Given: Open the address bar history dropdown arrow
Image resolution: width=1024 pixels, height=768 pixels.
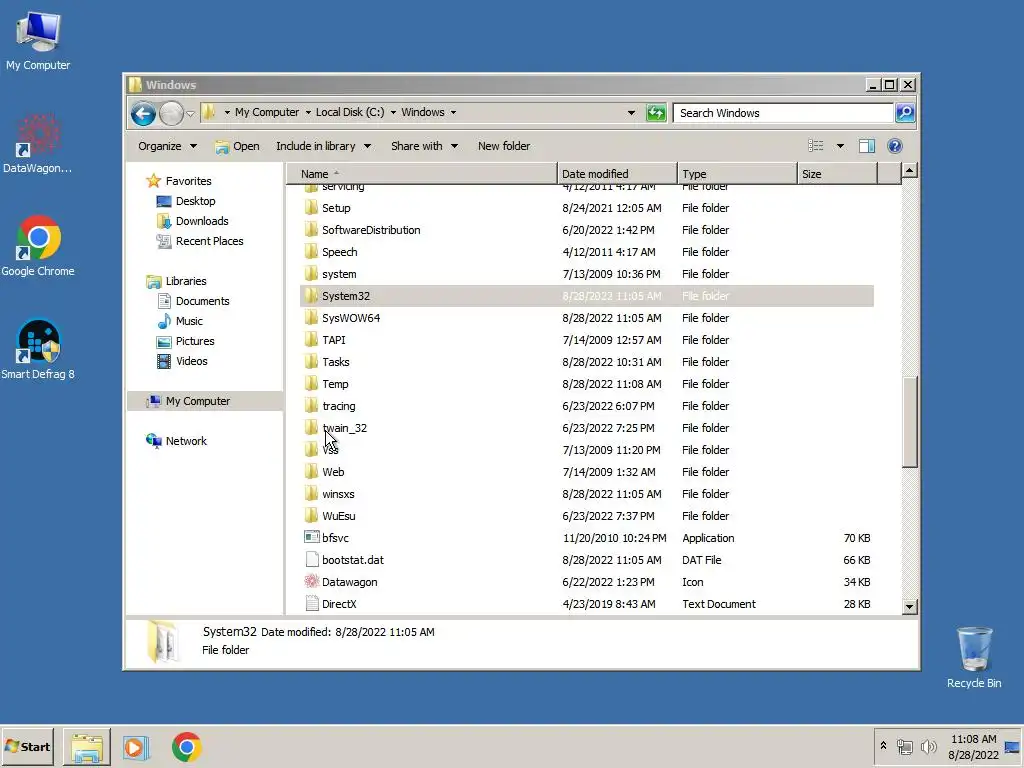Looking at the screenshot, I should [x=631, y=113].
